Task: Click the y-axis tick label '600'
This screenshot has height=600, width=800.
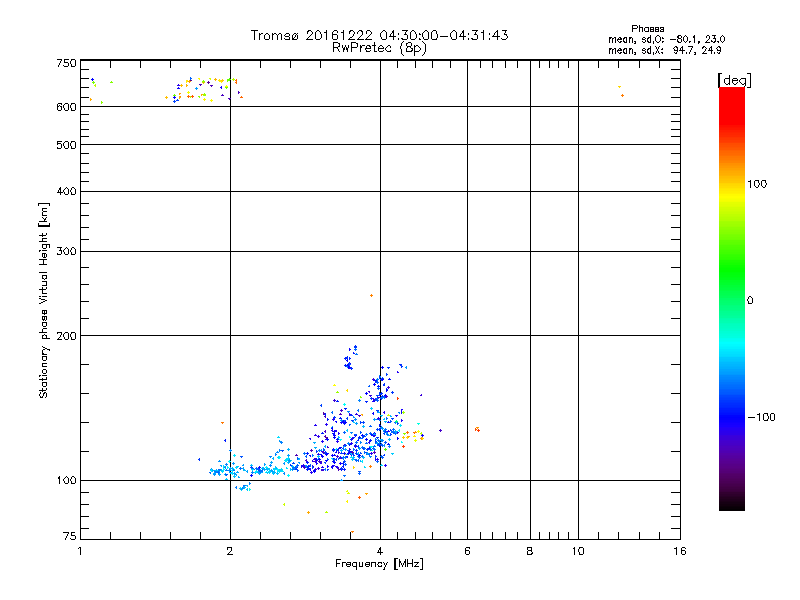Action: pyautogui.click(x=66, y=107)
